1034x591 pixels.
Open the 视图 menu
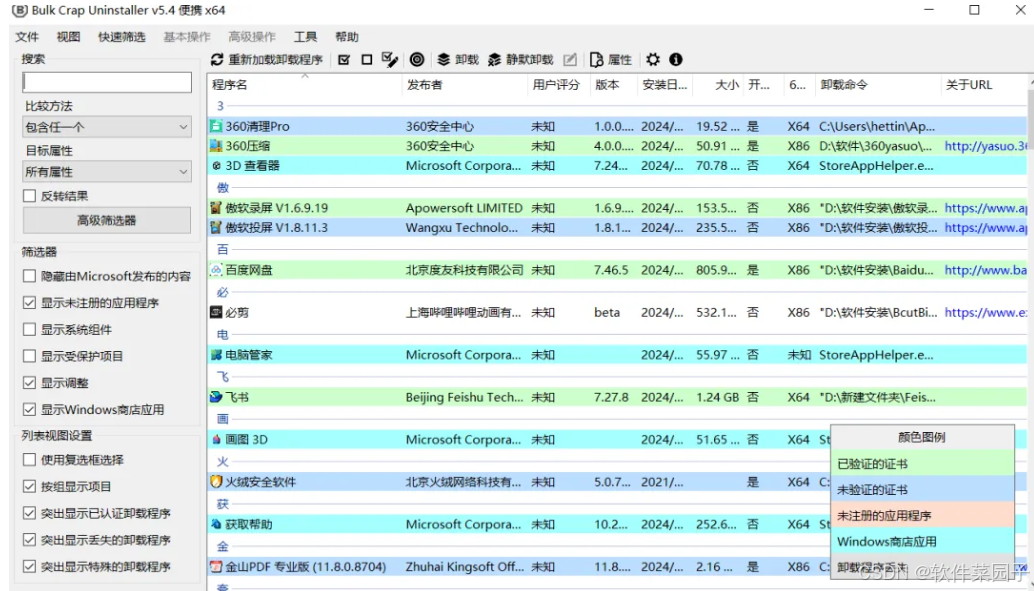(x=69, y=37)
